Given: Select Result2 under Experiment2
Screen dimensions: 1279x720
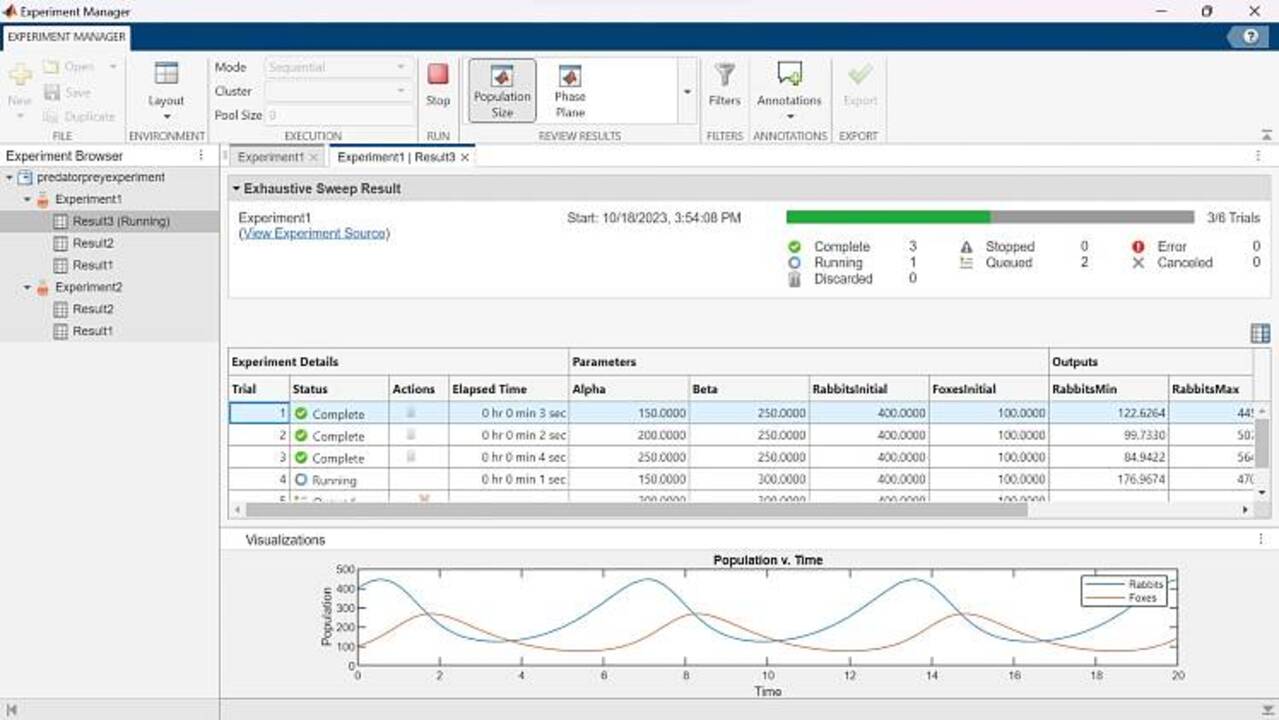Looking at the screenshot, I should (92, 309).
